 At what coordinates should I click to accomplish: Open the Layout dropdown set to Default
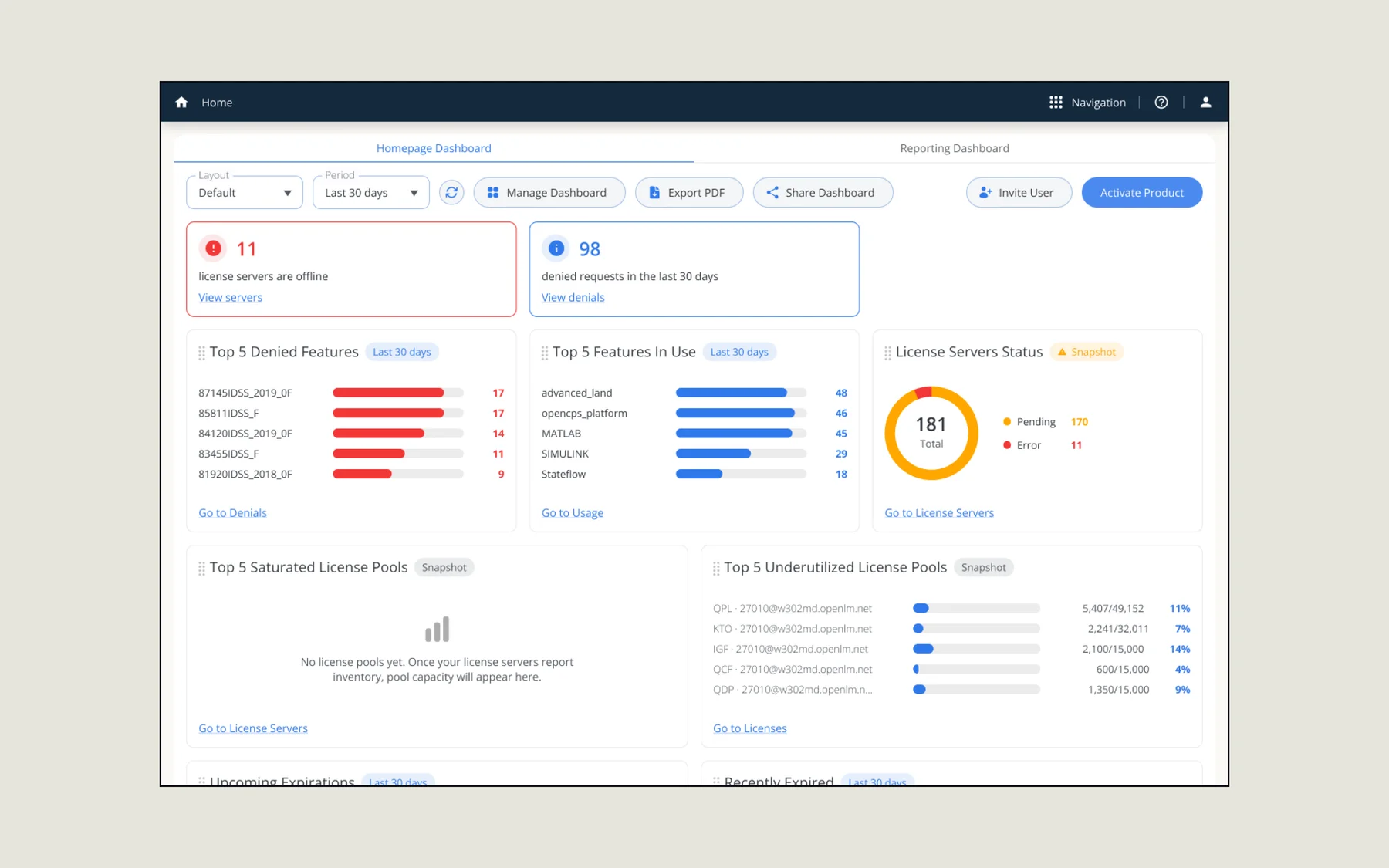(x=245, y=192)
